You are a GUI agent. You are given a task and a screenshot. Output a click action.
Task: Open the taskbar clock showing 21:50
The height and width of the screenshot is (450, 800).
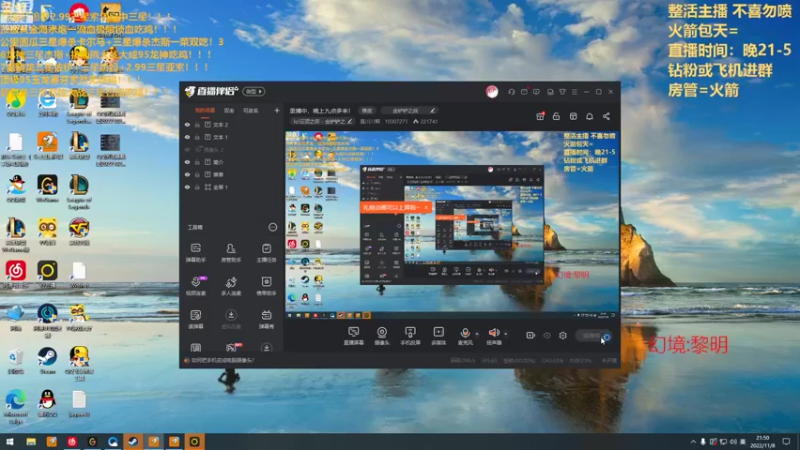point(762,442)
